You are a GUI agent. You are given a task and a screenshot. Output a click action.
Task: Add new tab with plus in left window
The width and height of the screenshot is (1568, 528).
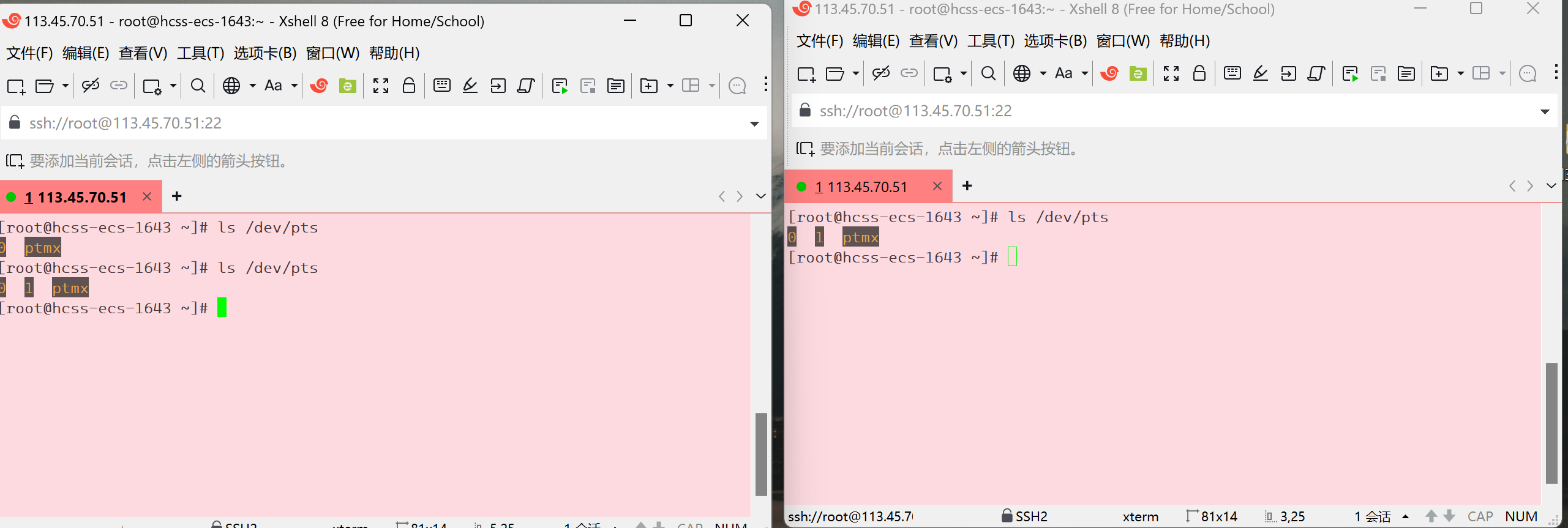click(177, 196)
